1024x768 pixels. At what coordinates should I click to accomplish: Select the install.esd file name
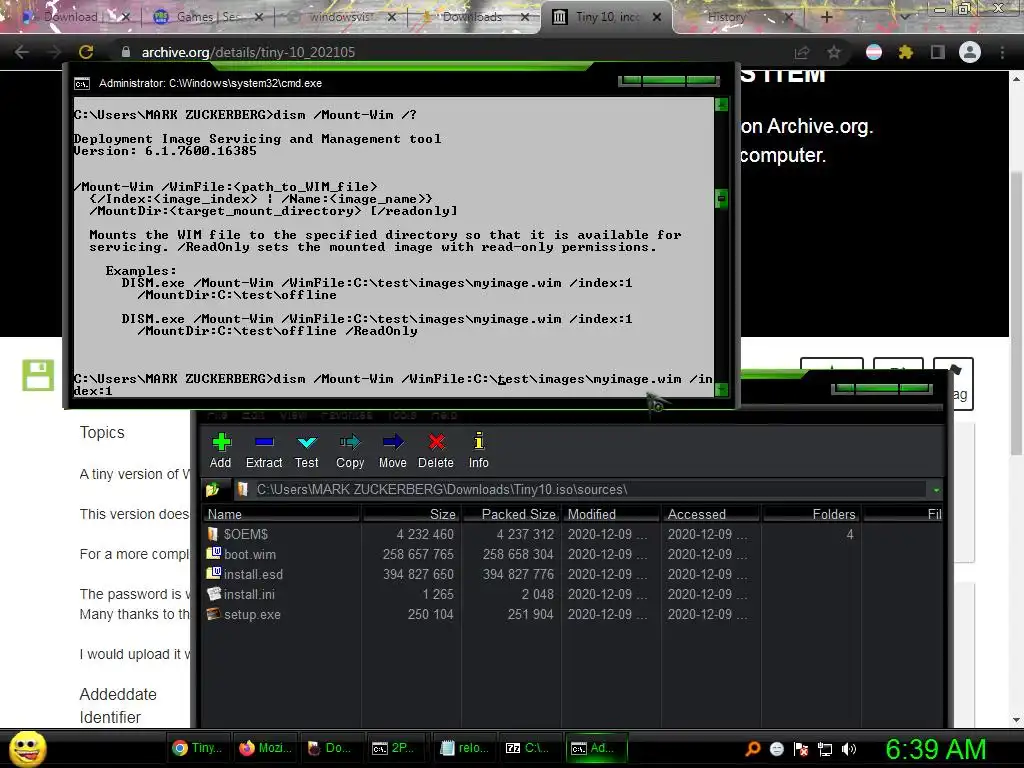point(253,575)
